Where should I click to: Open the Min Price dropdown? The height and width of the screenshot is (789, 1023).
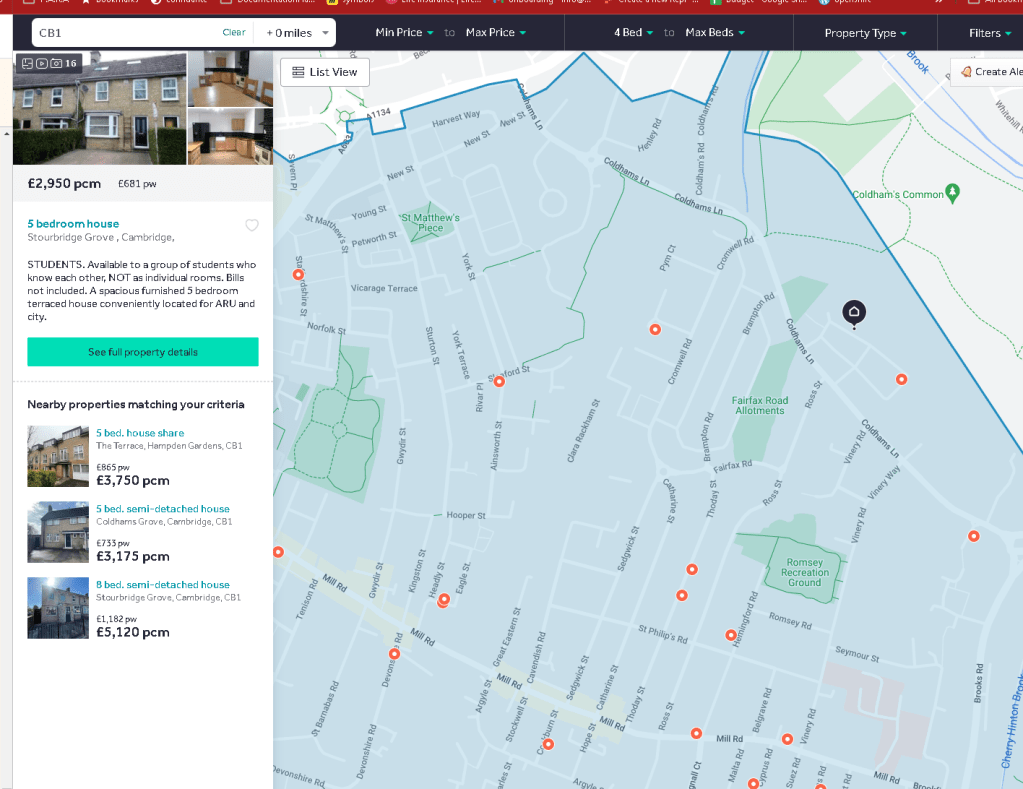coord(405,33)
